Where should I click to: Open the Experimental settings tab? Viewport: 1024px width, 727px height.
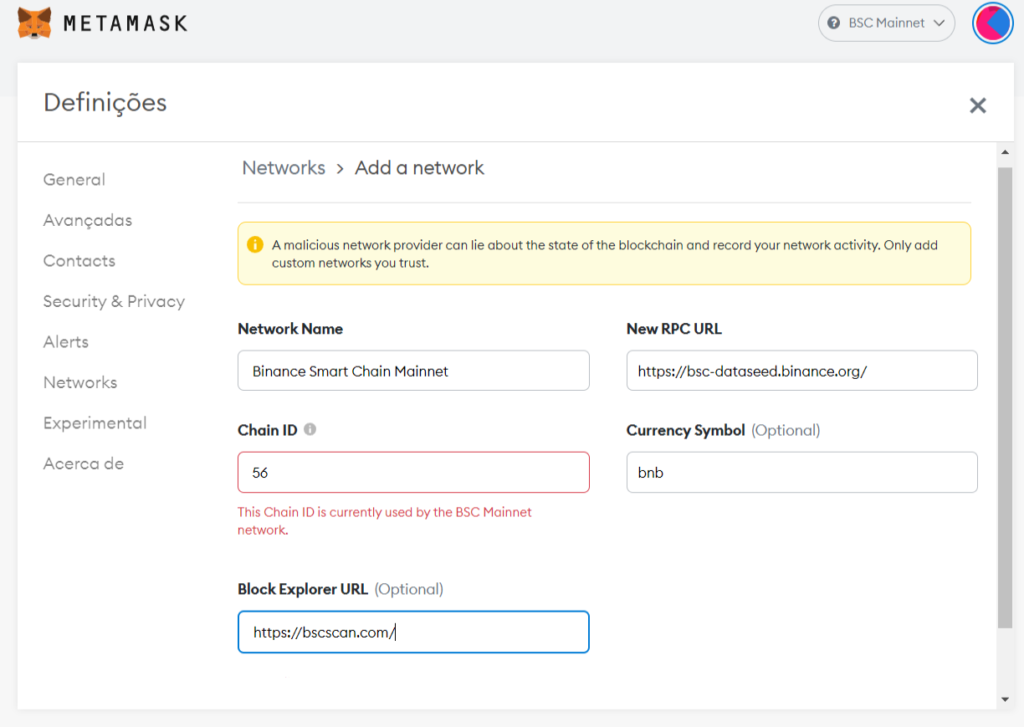(95, 423)
